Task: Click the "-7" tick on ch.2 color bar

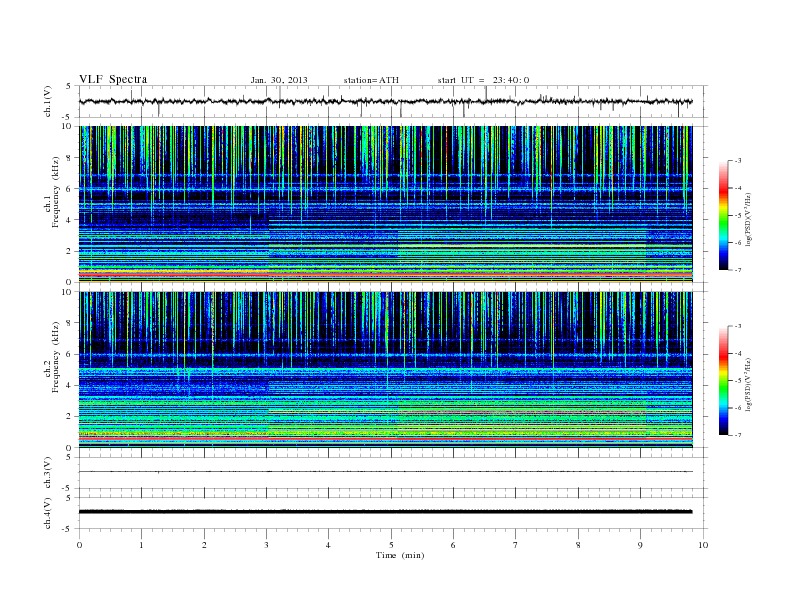Action: pos(737,435)
